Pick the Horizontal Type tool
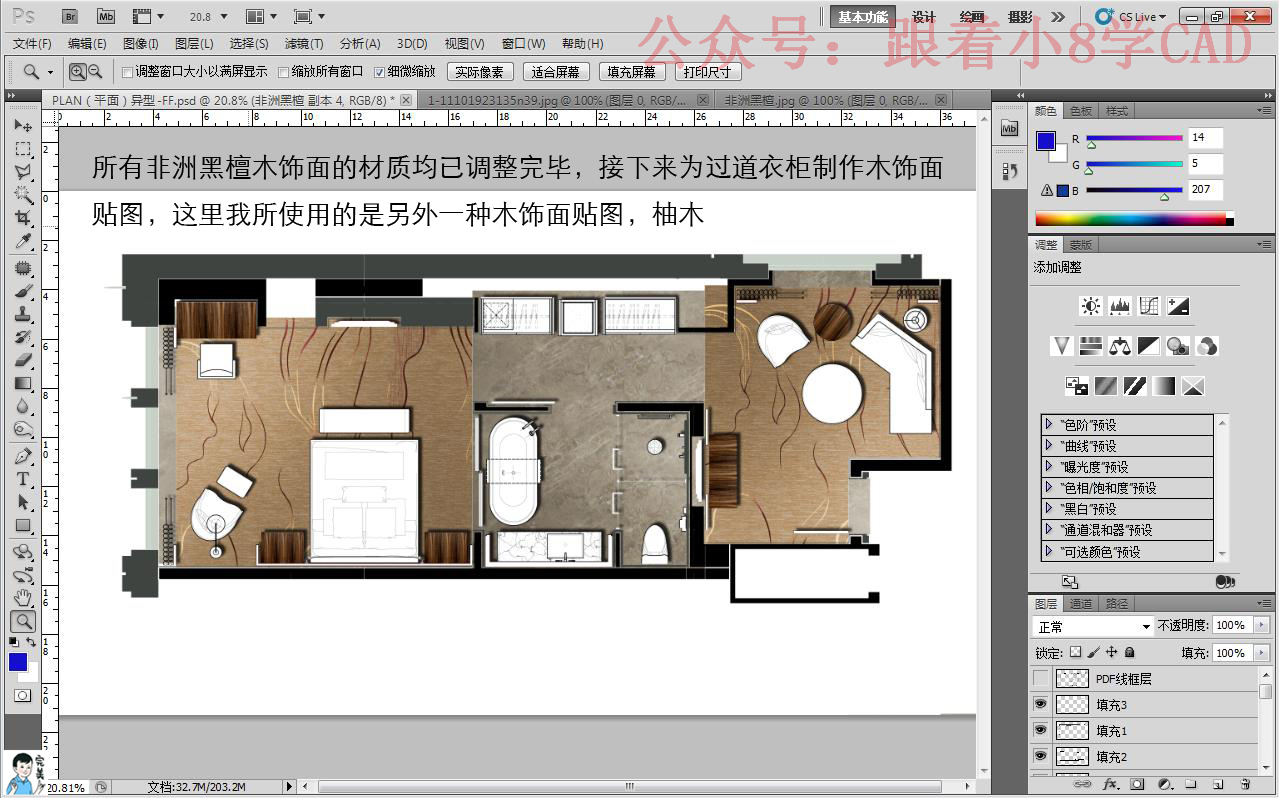 click(22, 479)
